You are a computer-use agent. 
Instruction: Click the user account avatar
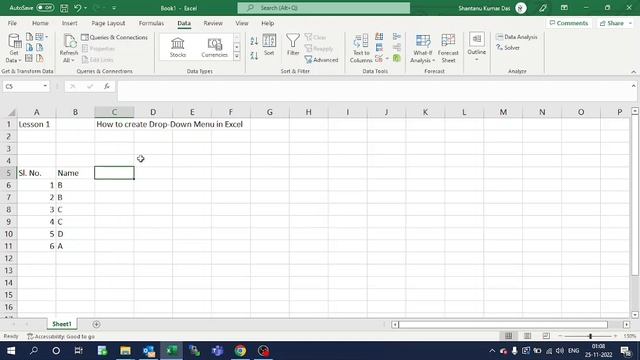pyautogui.click(x=521, y=8)
